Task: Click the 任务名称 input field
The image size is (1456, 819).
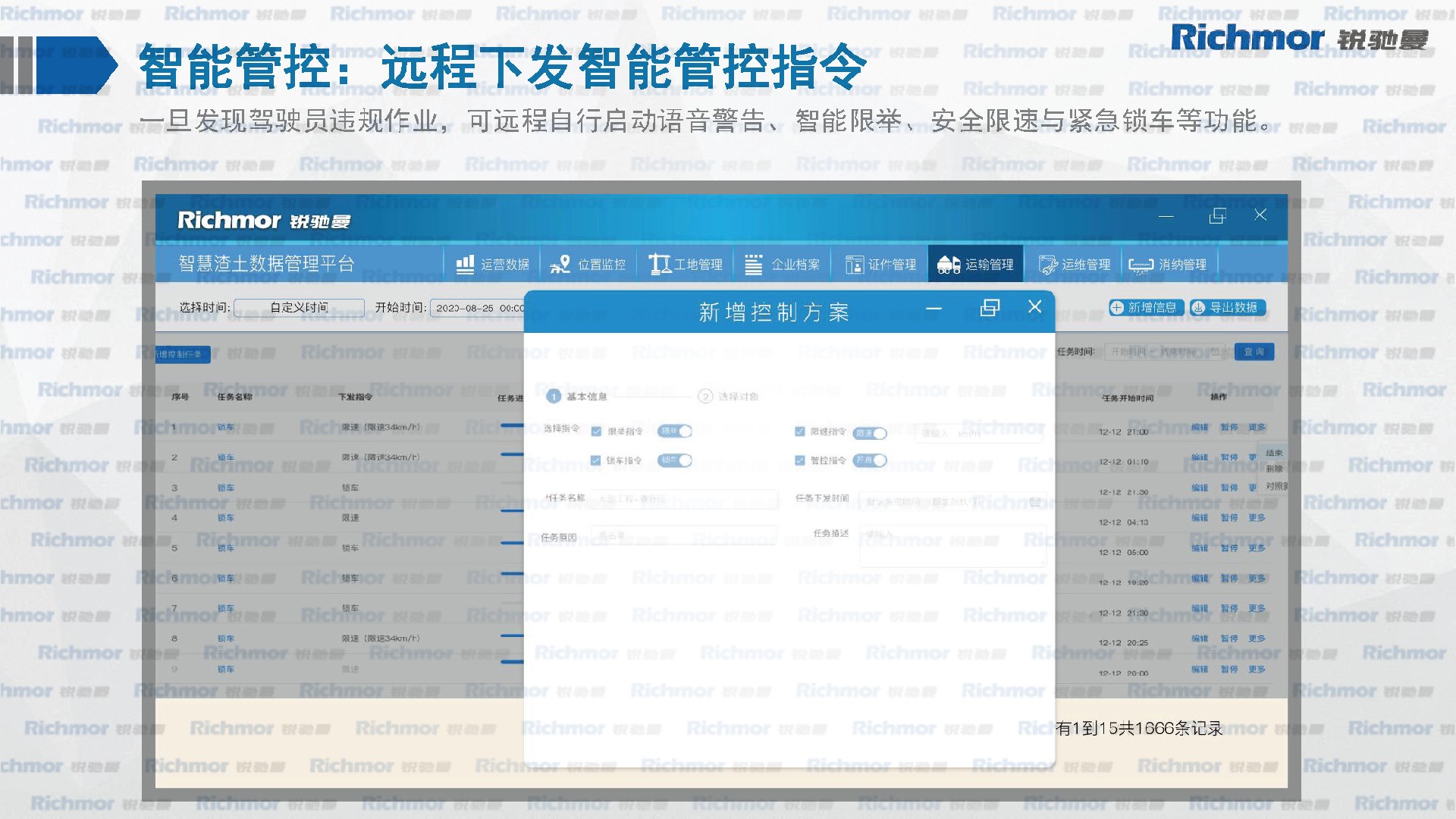Action: (x=684, y=499)
